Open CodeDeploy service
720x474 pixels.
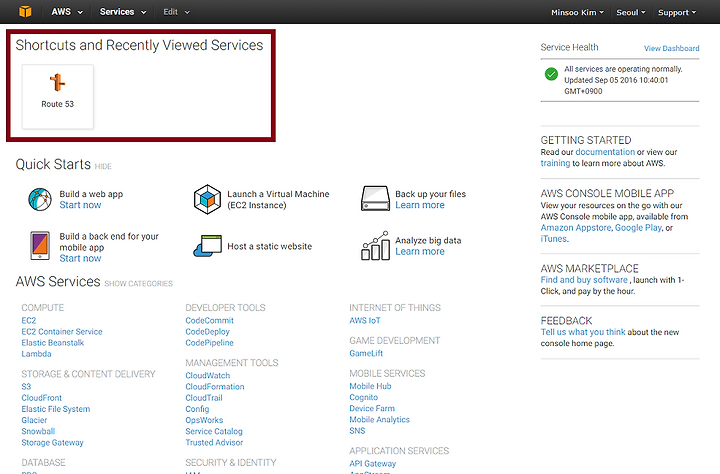[x=207, y=332]
